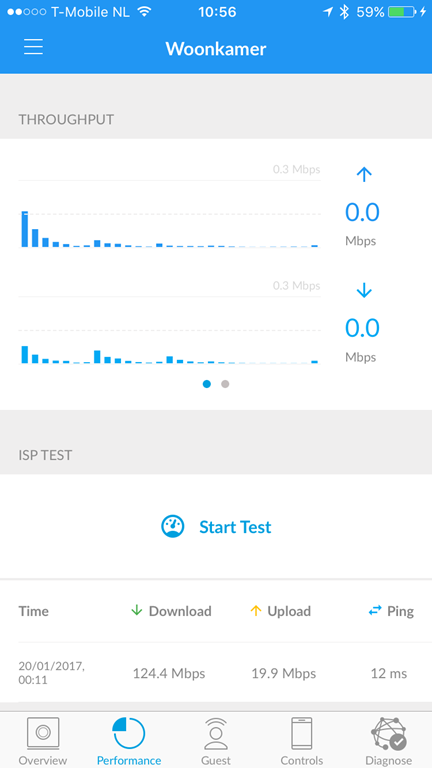Tap the Woonkamer title
This screenshot has height=768, width=432.
[216, 48]
